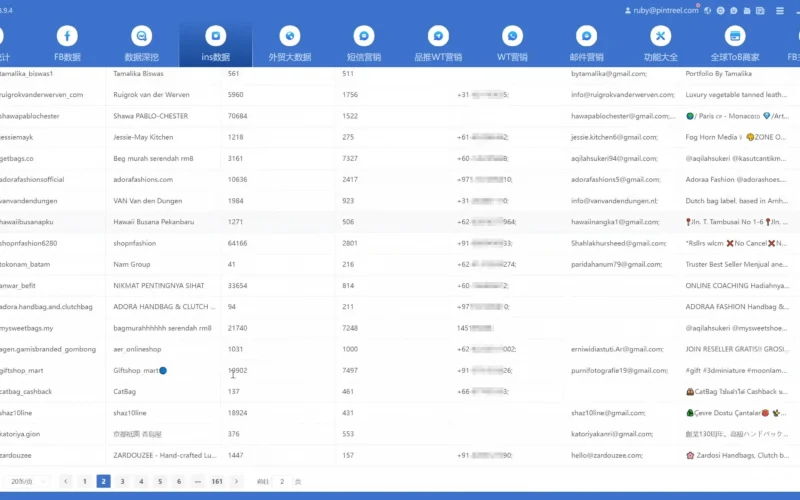Viewport: 800px width, 500px height.
Task: Open the WT营销 WhatsApp marketing module
Action: (x=513, y=44)
